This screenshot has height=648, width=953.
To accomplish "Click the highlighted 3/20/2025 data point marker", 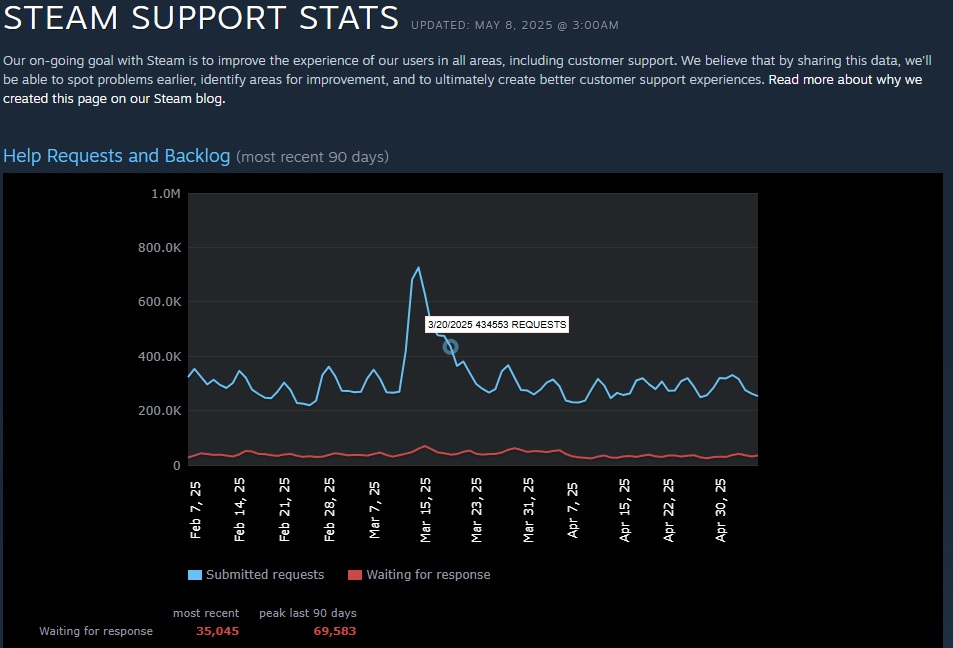I will [450, 347].
